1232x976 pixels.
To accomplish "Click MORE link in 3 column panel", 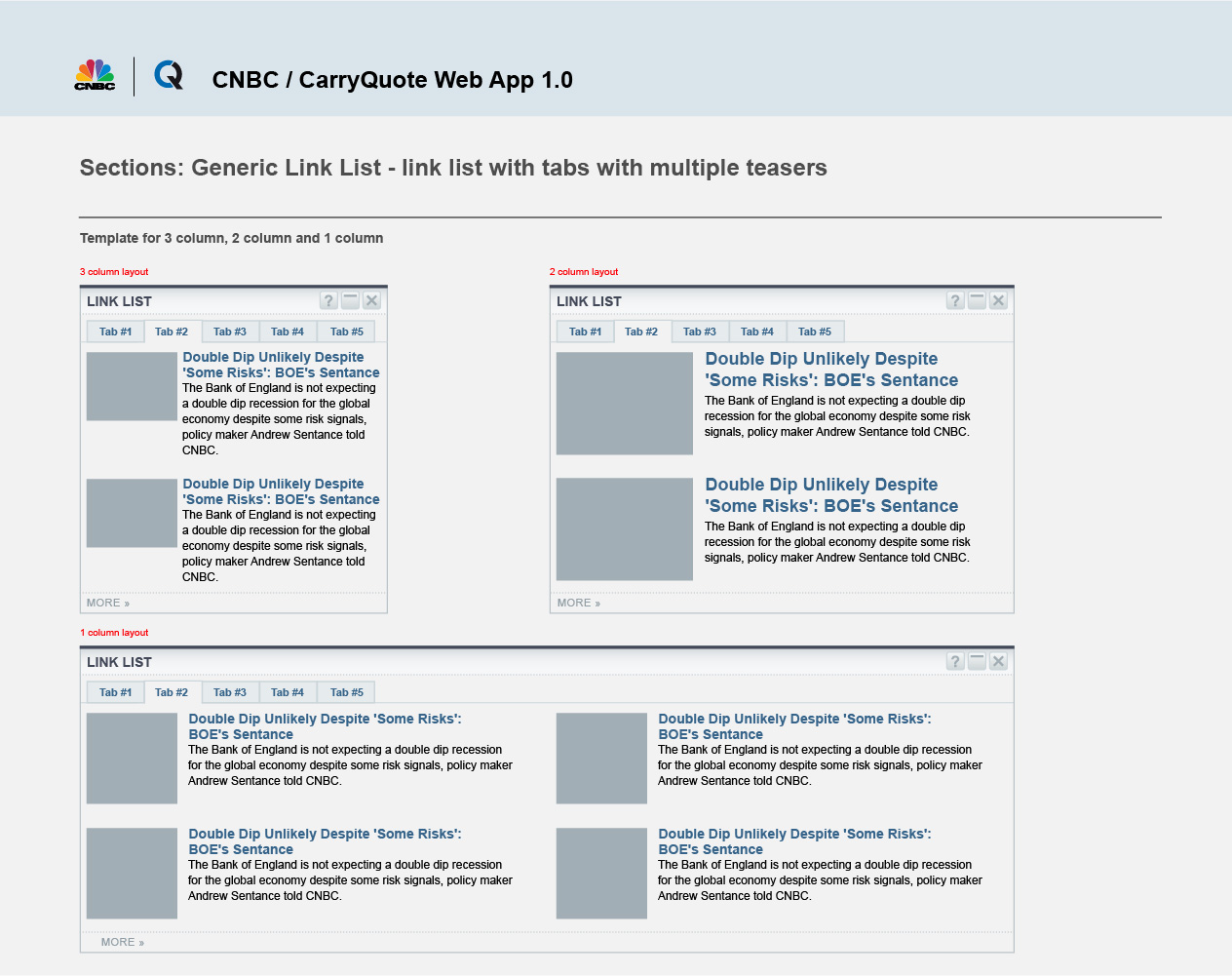I will pos(108,603).
